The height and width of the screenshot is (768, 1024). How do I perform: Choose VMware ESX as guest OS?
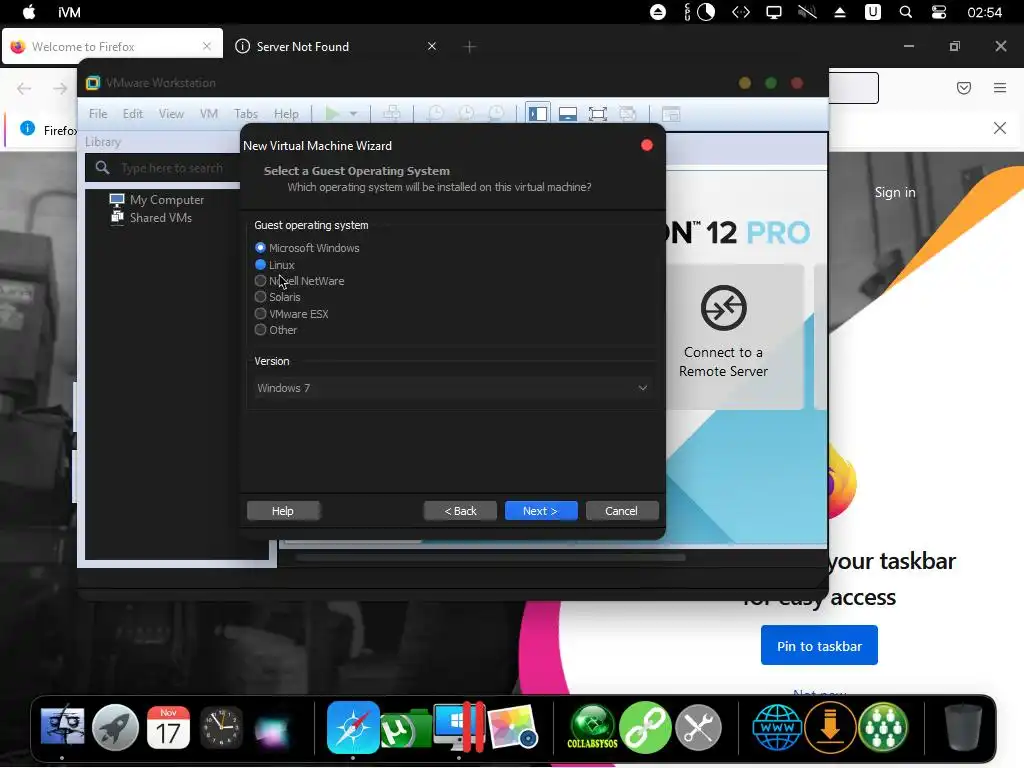pyautogui.click(x=261, y=313)
